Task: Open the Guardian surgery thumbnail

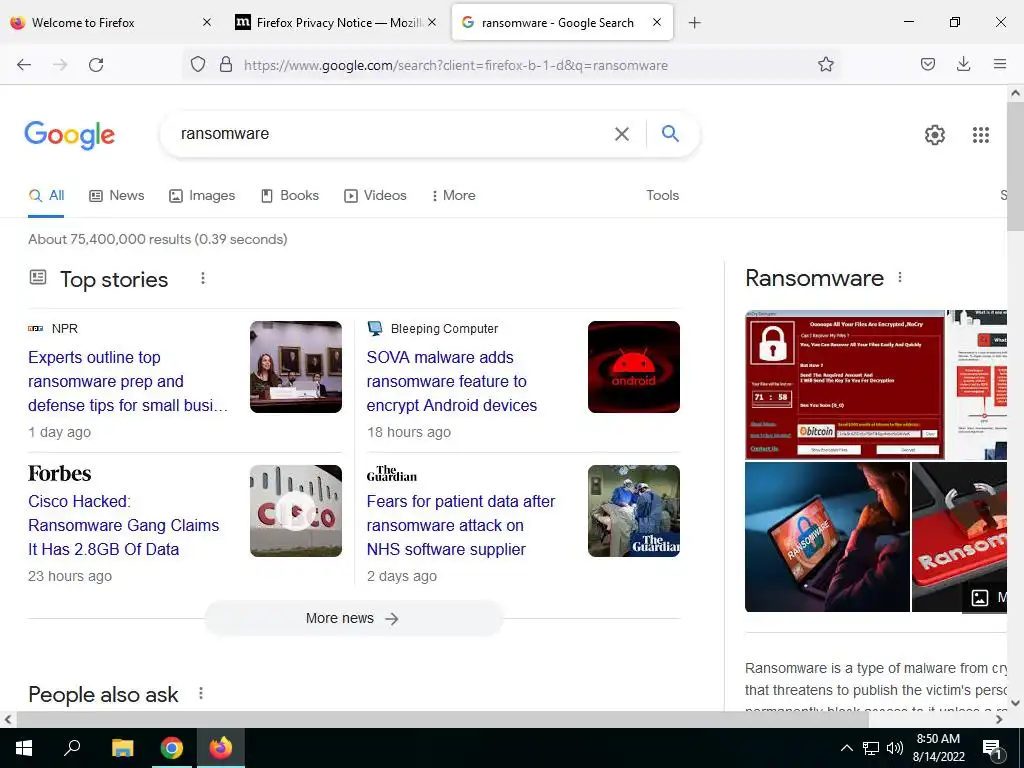Action: (633, 511)
